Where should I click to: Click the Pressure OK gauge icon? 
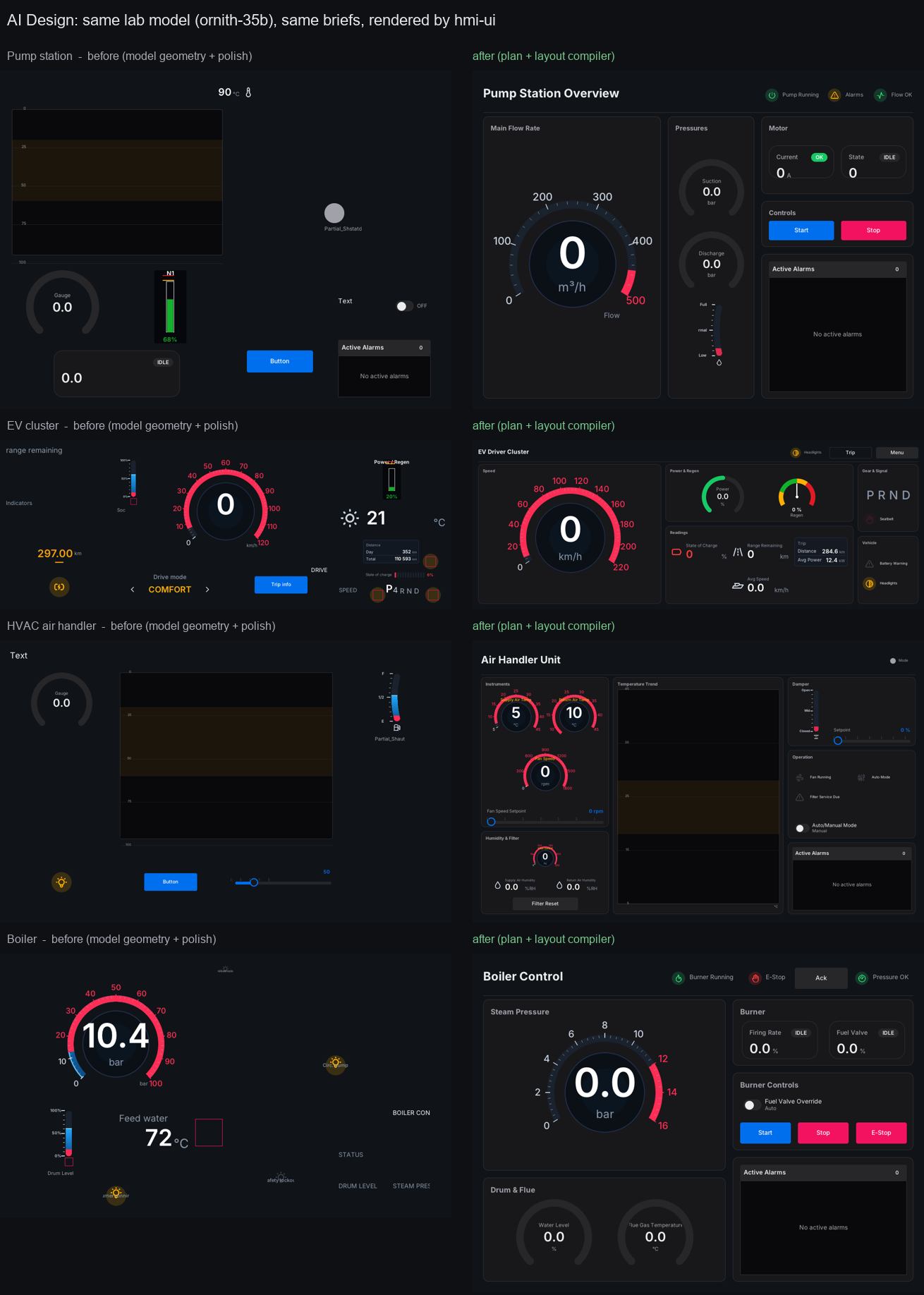click(862, 978)
